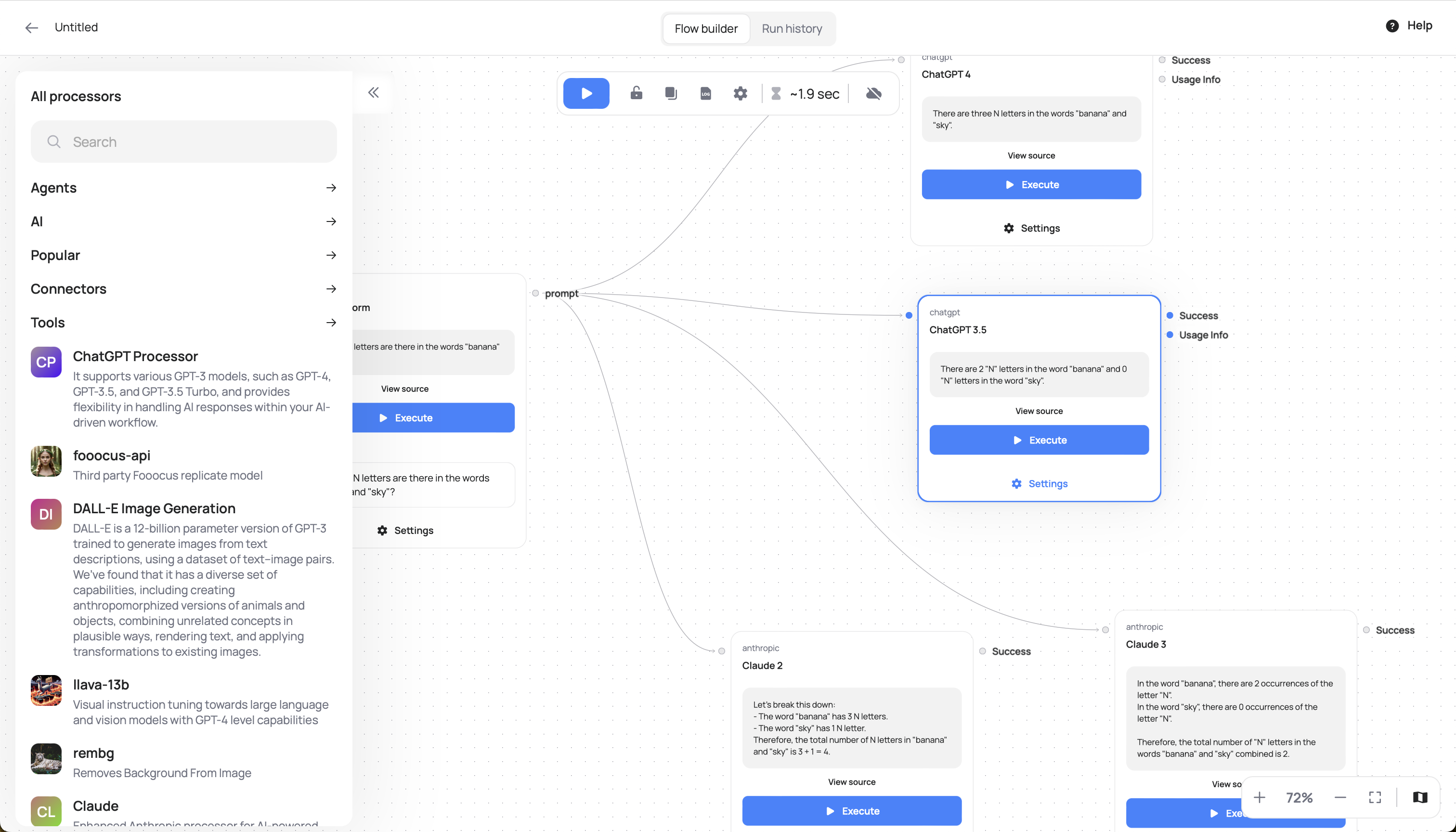Click the fooocus-api thumbnail

click(46, 461)
